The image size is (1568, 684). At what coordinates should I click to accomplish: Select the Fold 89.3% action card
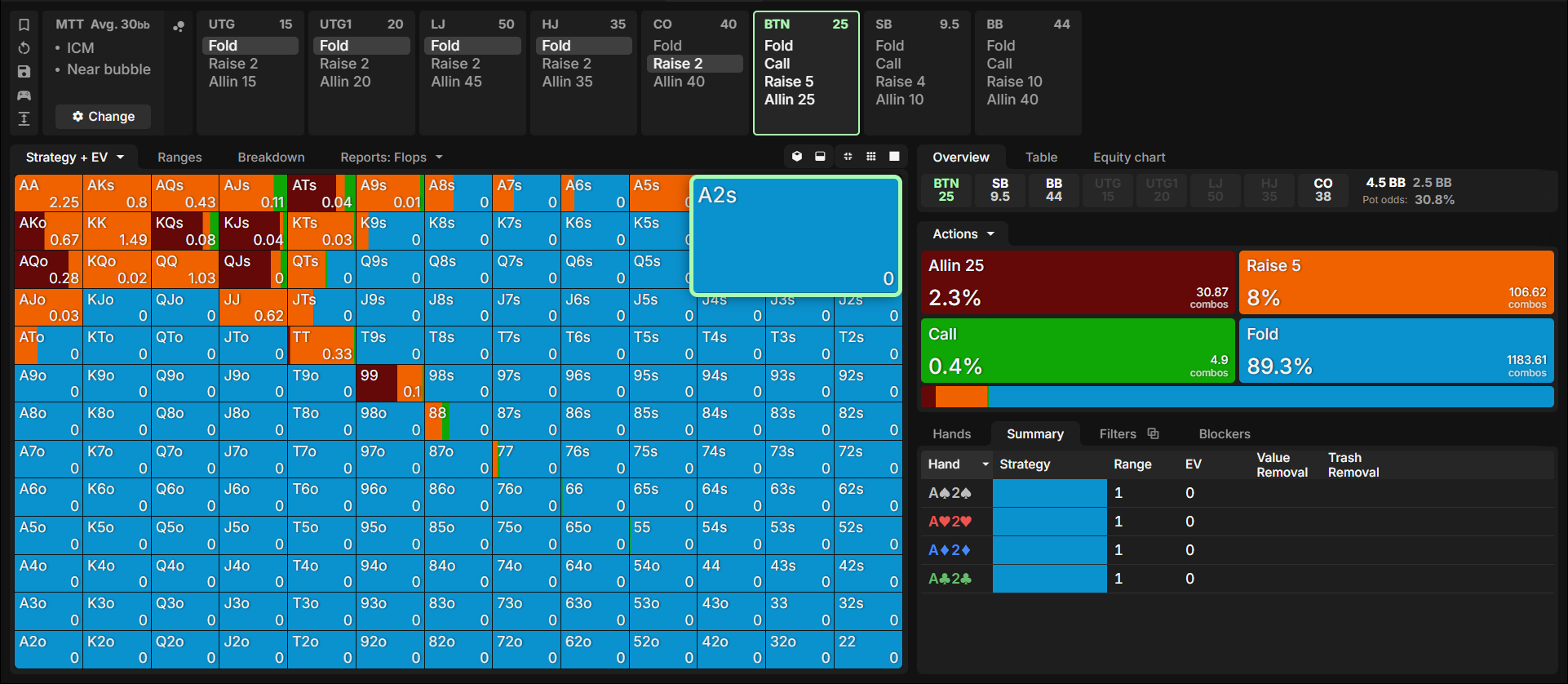coord(1397,351)
